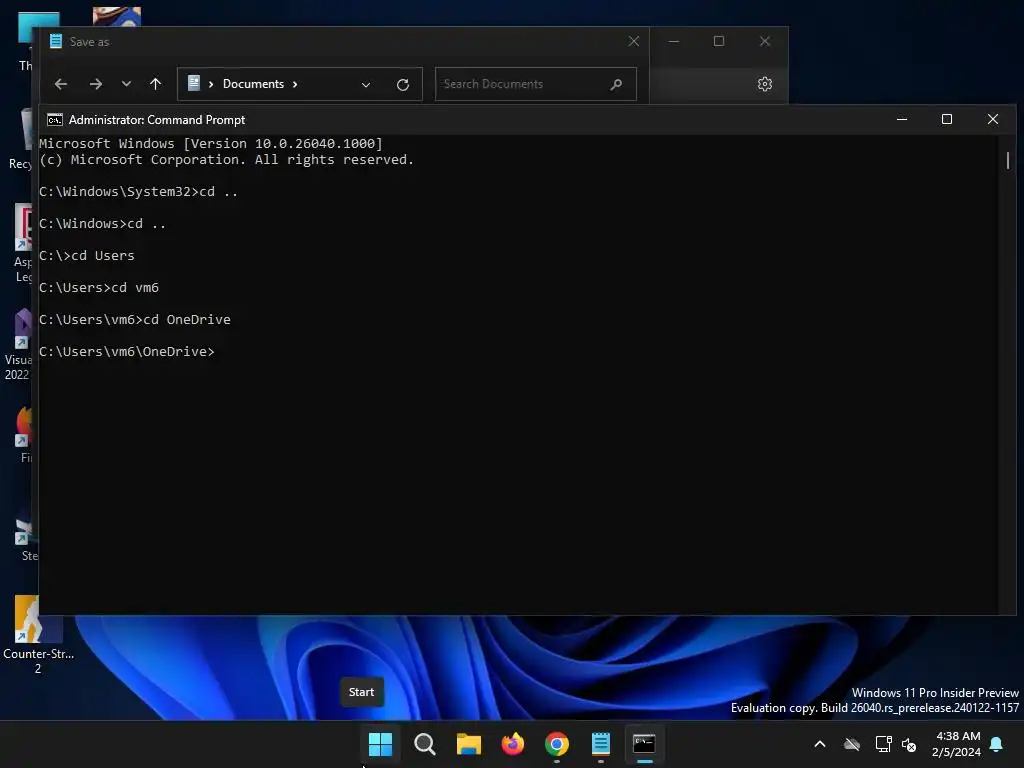Click the OneDrive cloud tray icon
This screenshot has height=768, width=1024.
pyautogui.click(x=852, y=744)
